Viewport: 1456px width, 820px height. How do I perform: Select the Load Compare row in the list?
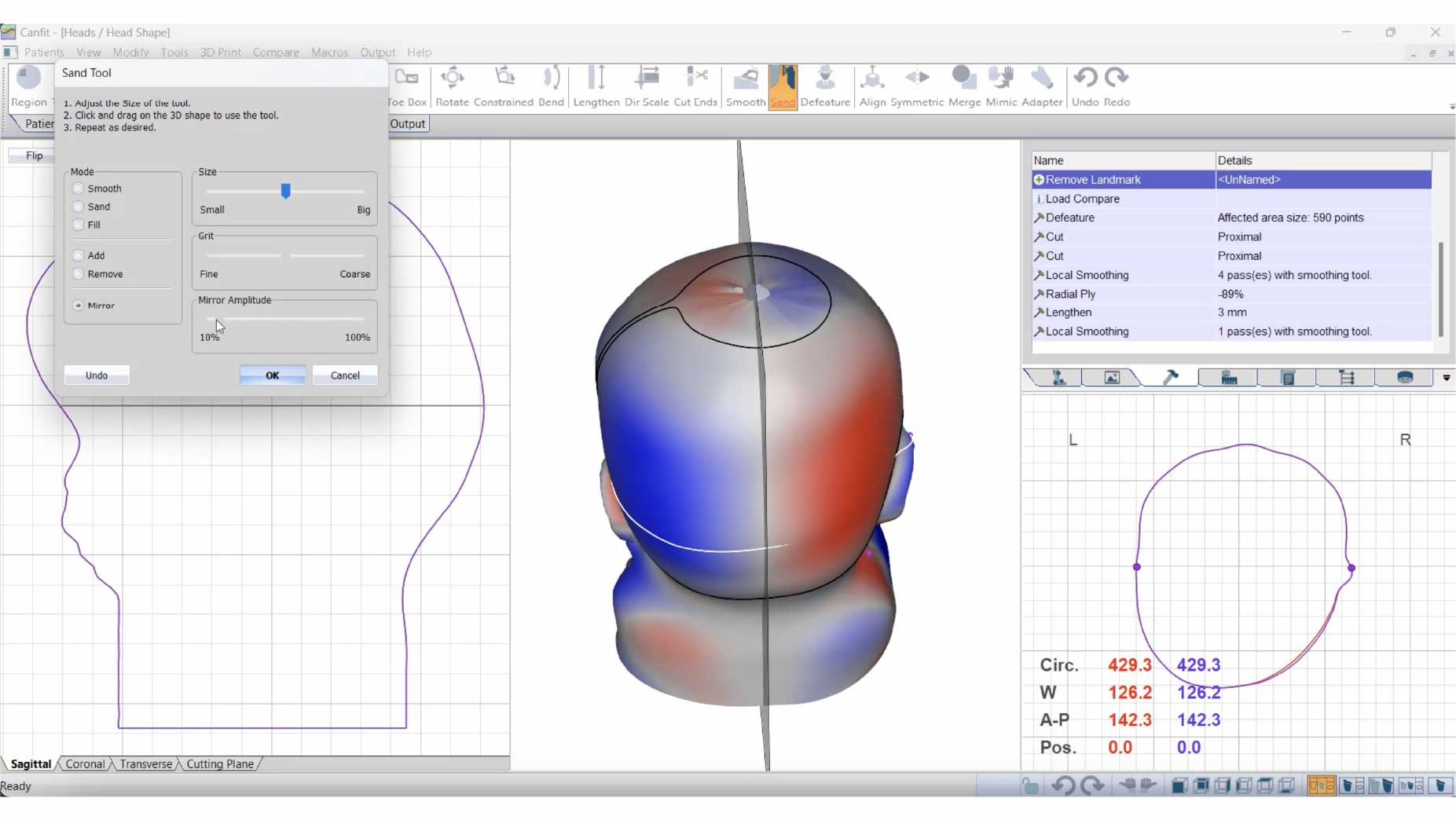1083,198
